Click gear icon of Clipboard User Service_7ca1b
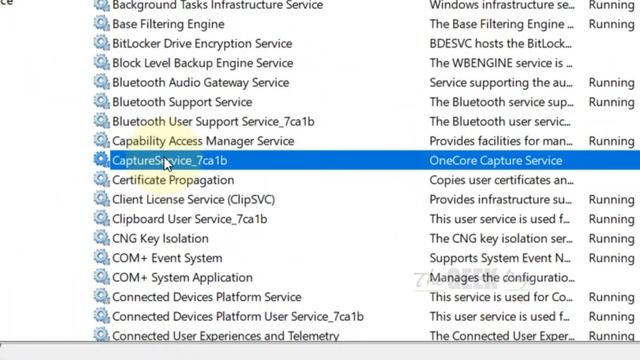640x360 pixels. [x=102, y=219]
